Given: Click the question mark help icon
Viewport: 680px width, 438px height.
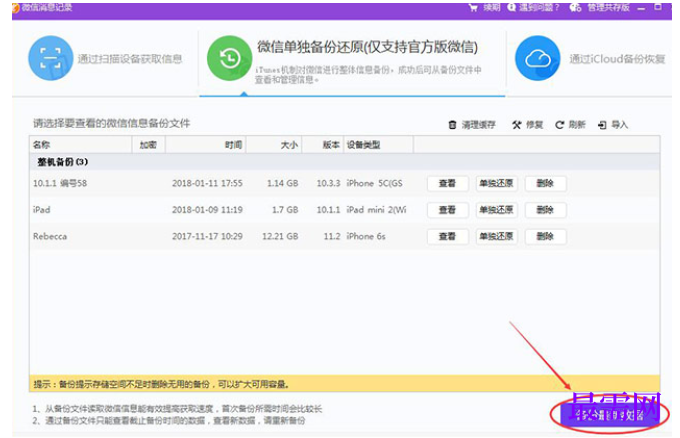Looking at the screenshot, I should [x=512, y=7].
